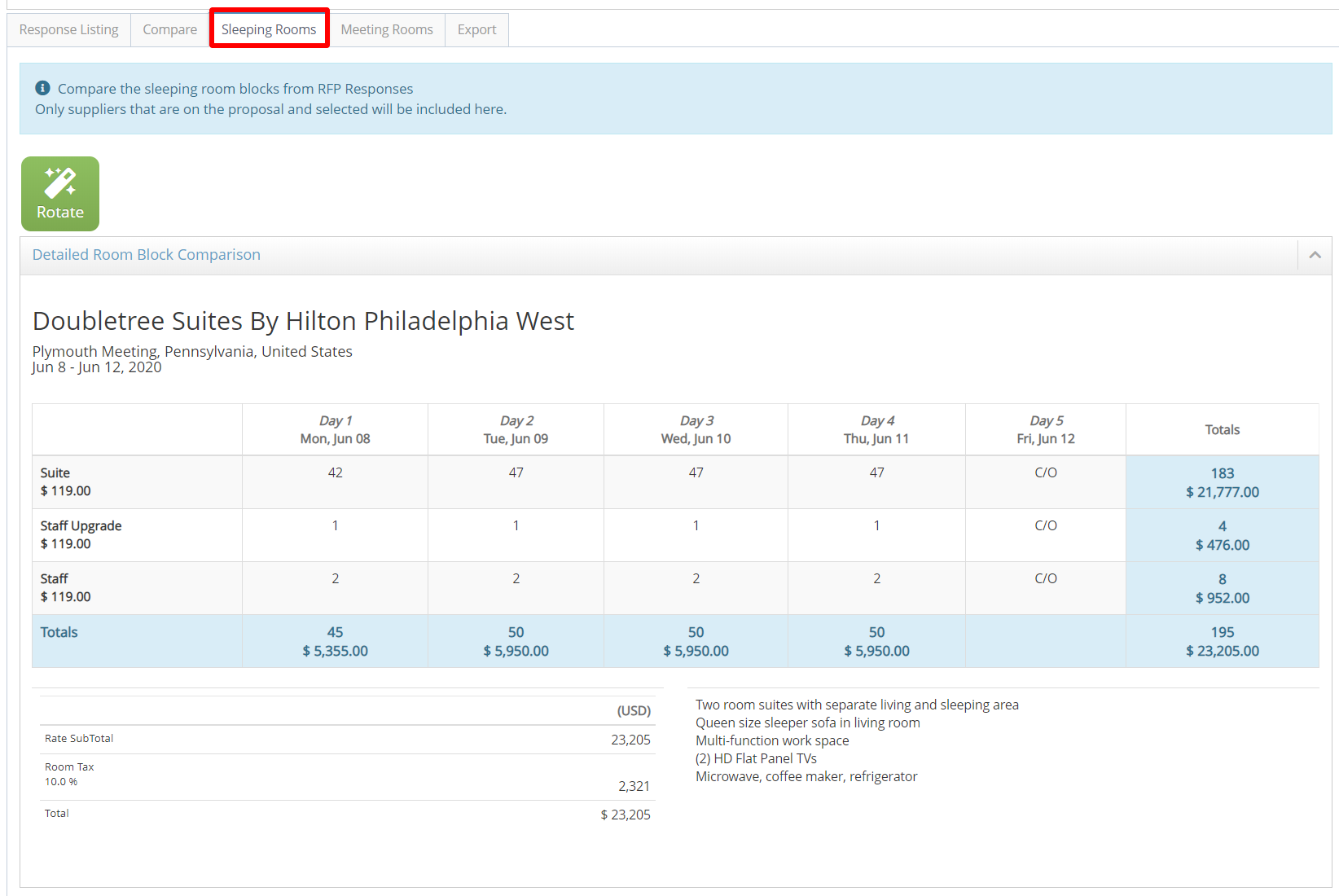The width and height of the screenshot is (1339, 896).
Task: Click the green Rotate wand button
Action: 60,194
